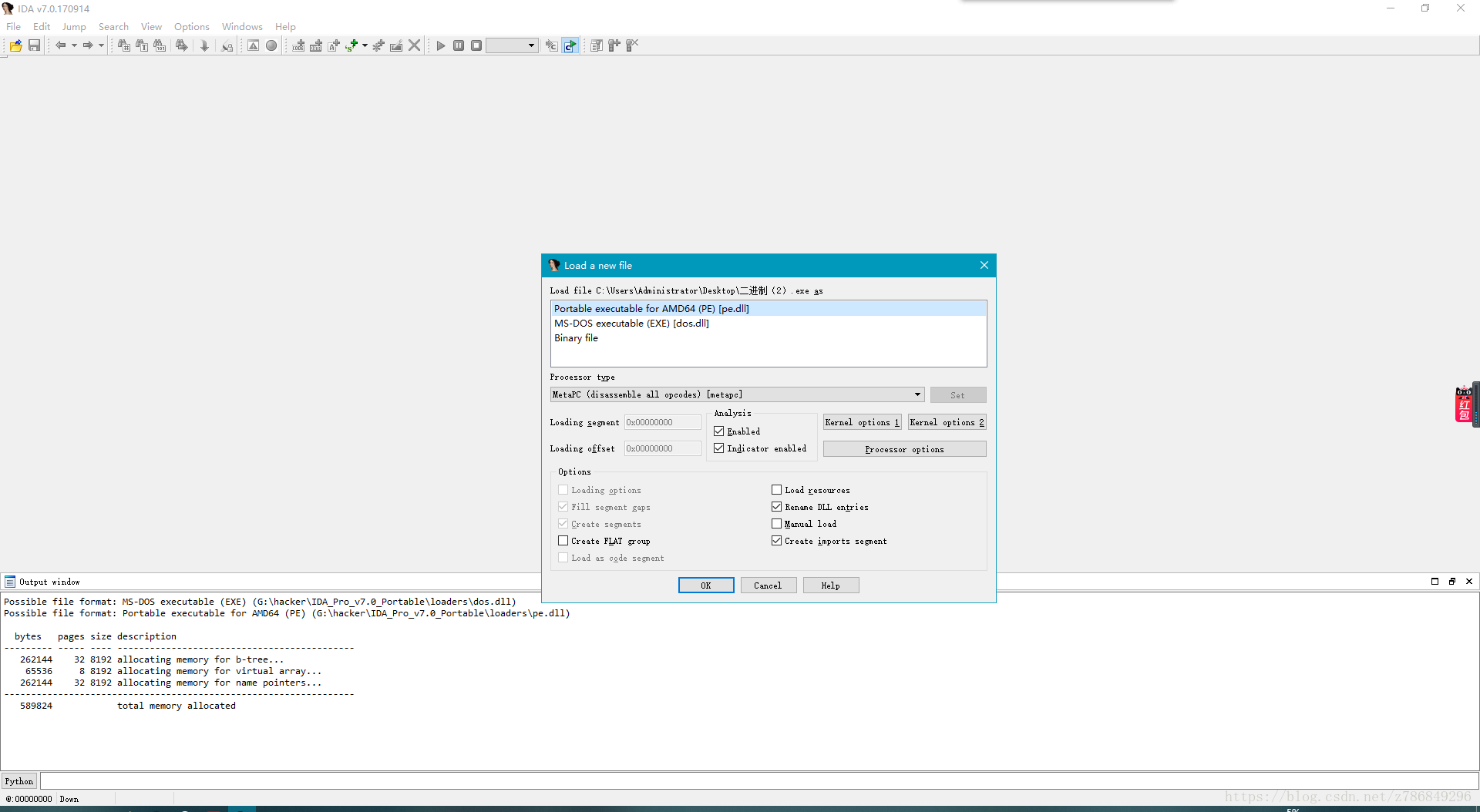Enable the Load resources checkbox
1480x812 pixels.
[777, 490]
